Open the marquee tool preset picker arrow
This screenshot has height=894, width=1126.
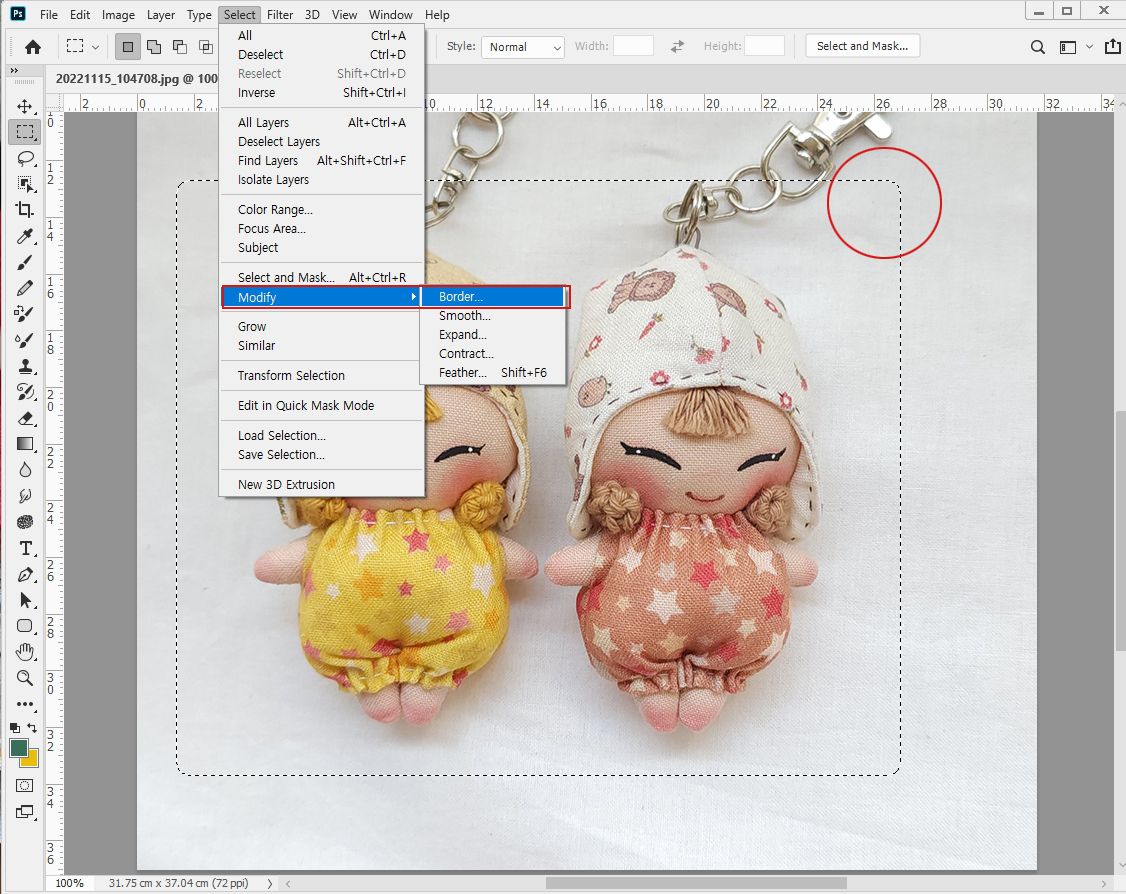tap(95, 47)
